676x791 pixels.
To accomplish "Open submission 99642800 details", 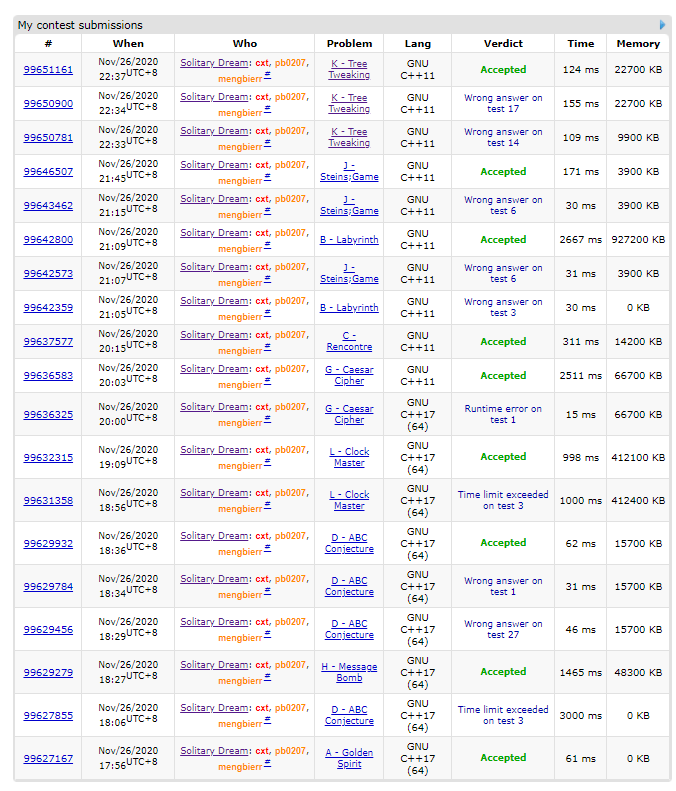I will pyautogui.click(x=48, y=240).
